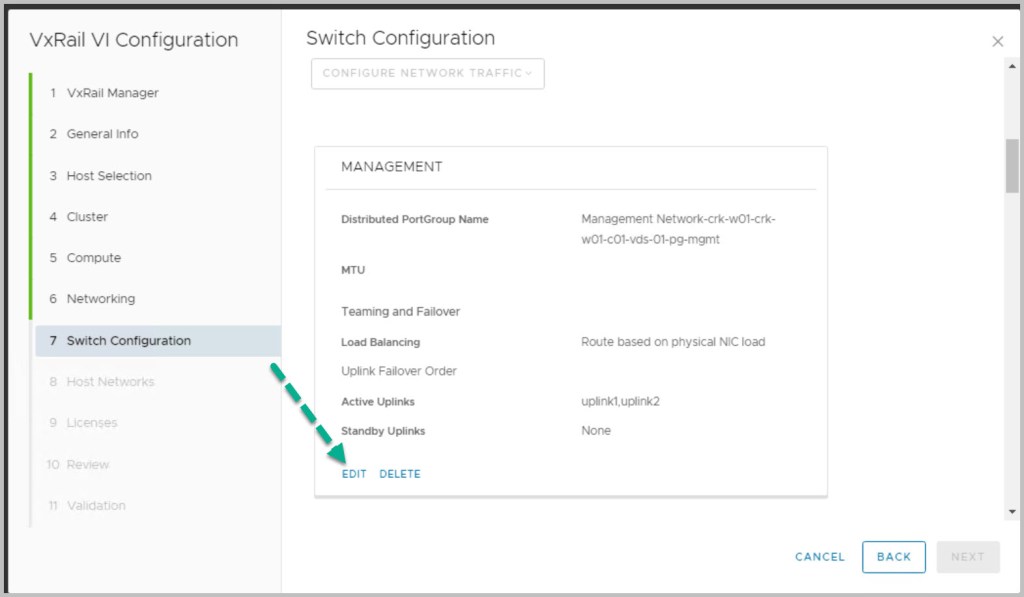Delete the Management network traffic
This screenshot has width=1024, height=597.
click(x=400, y=474)
